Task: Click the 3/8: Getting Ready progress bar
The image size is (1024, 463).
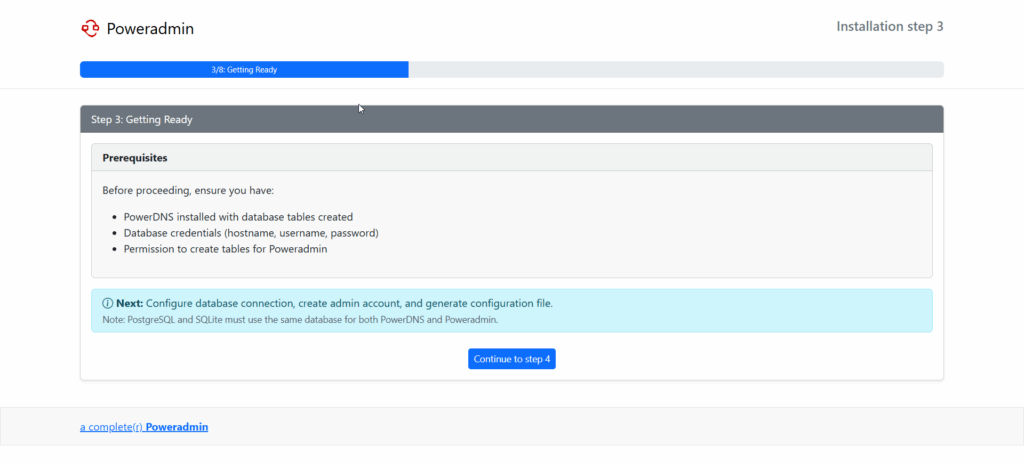Action: [244, 70]
